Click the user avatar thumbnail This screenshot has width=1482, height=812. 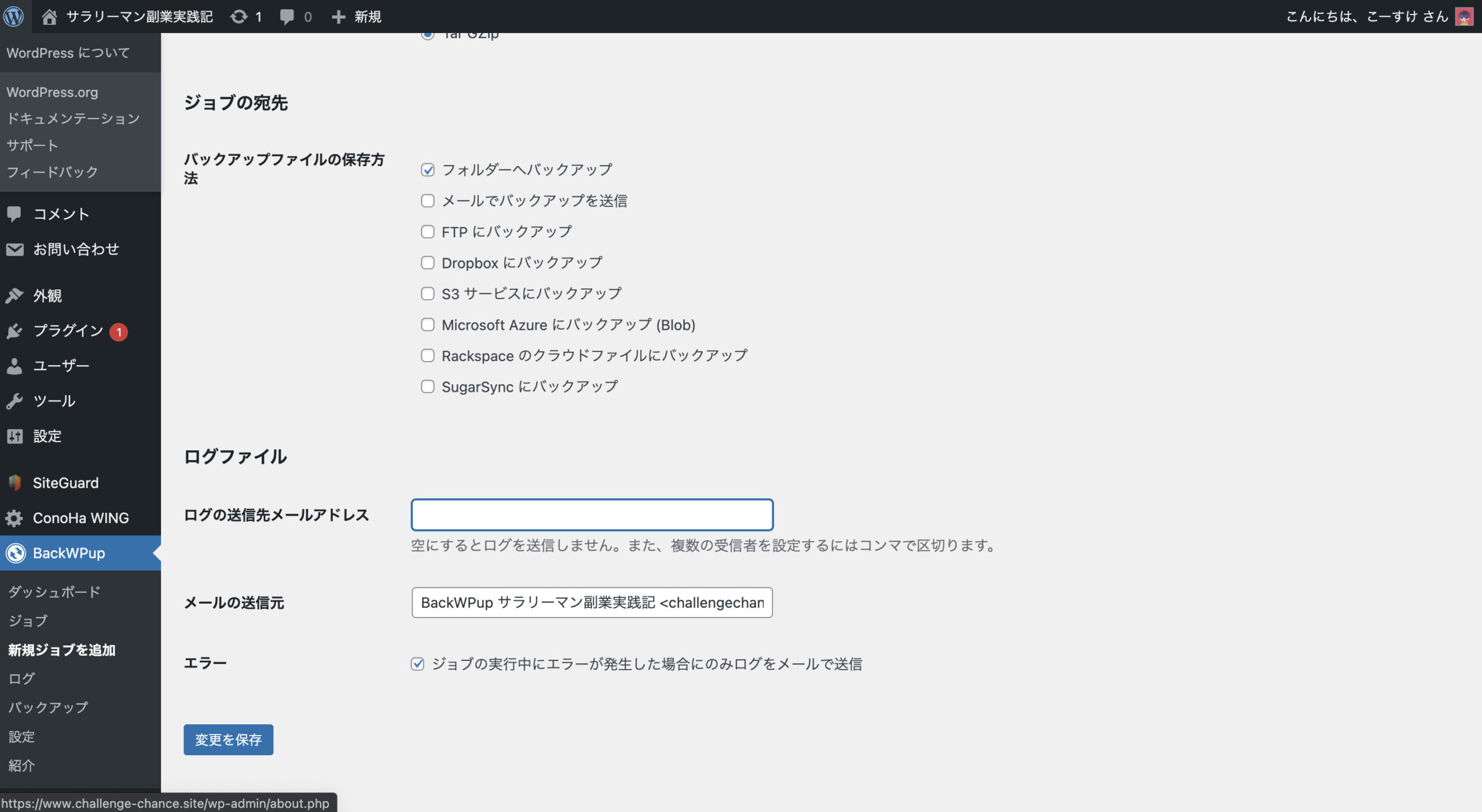click(x=1464, y=17)
